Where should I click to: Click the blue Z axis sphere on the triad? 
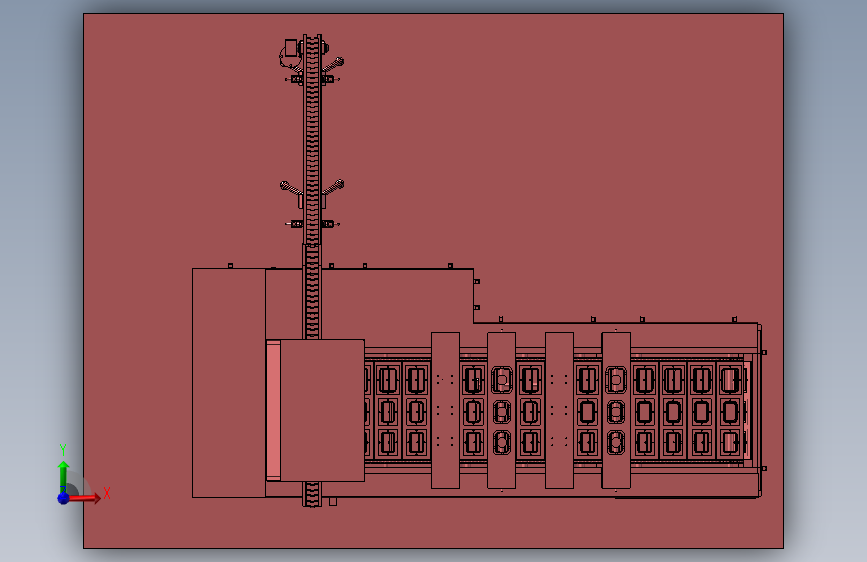(64, 498)
